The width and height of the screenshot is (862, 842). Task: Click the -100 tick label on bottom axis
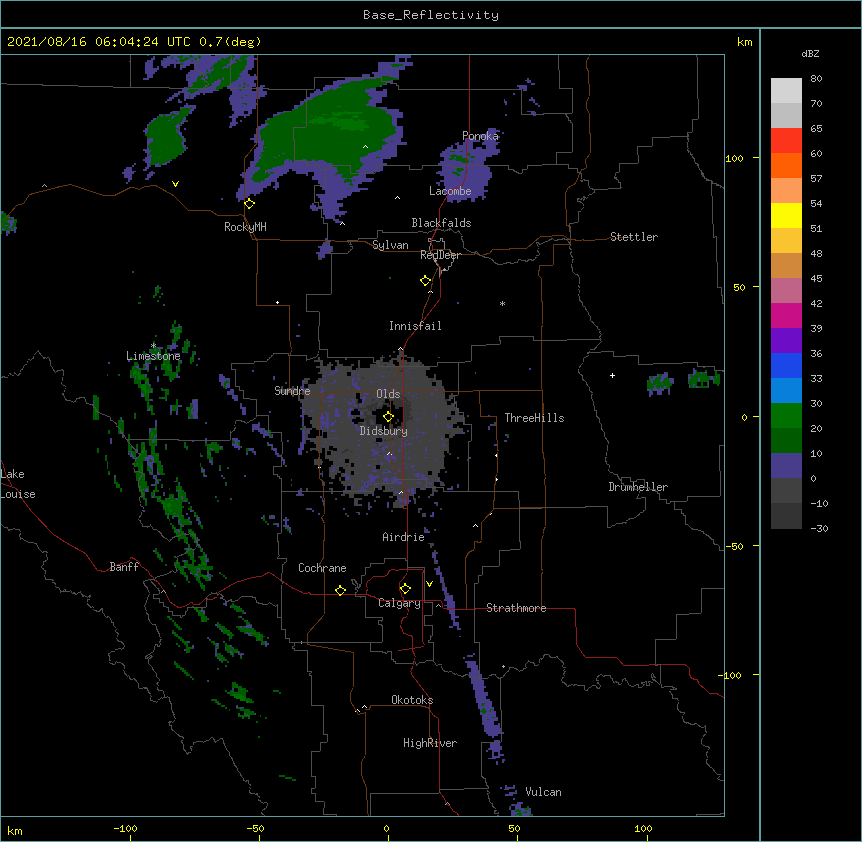coord(125,828)
